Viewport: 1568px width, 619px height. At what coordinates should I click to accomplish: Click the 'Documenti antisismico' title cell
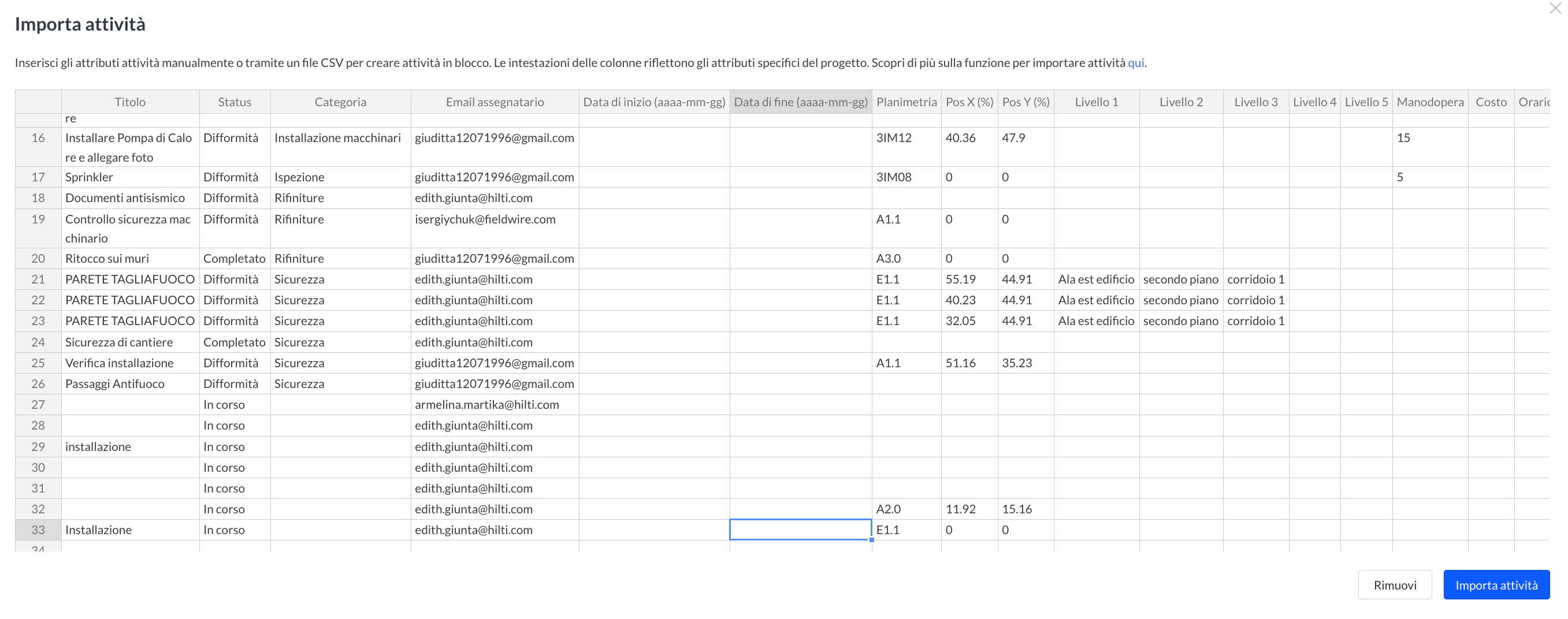[130, 198]
